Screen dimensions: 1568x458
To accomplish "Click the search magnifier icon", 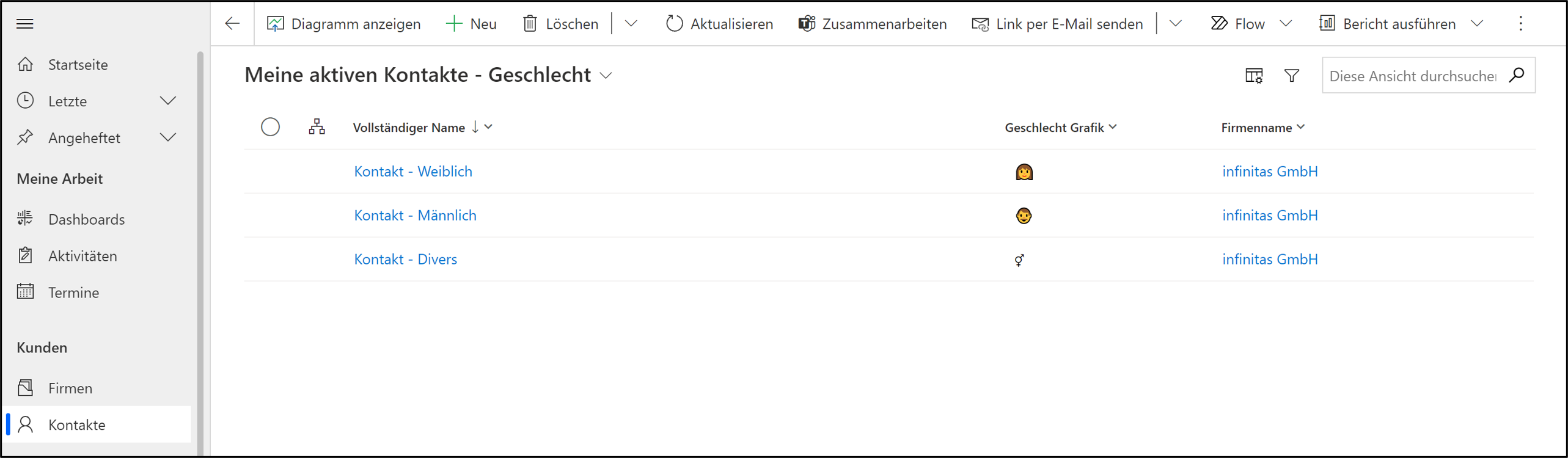I will [x=1517, y=75].
